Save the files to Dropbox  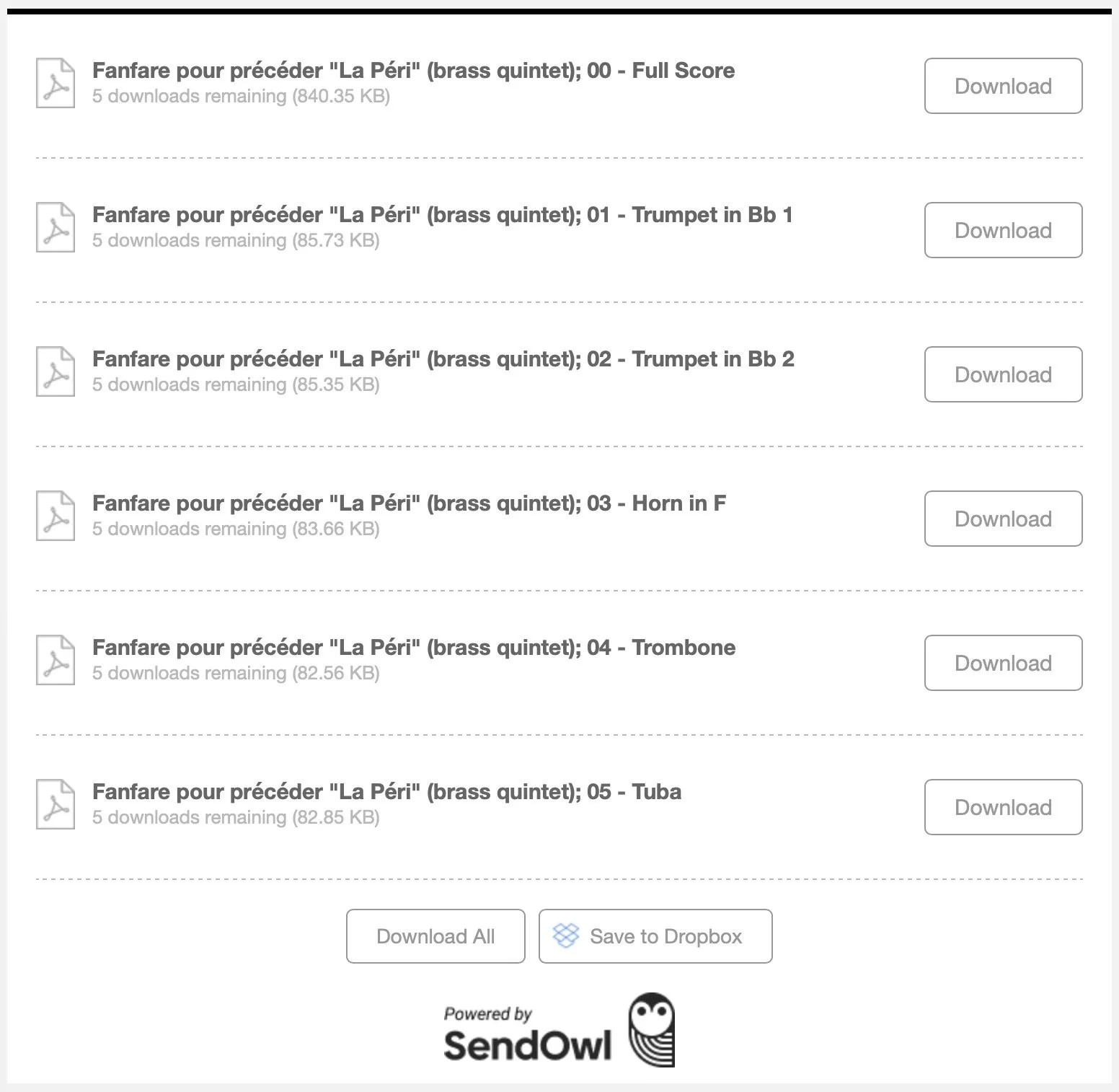pos(655,936)
